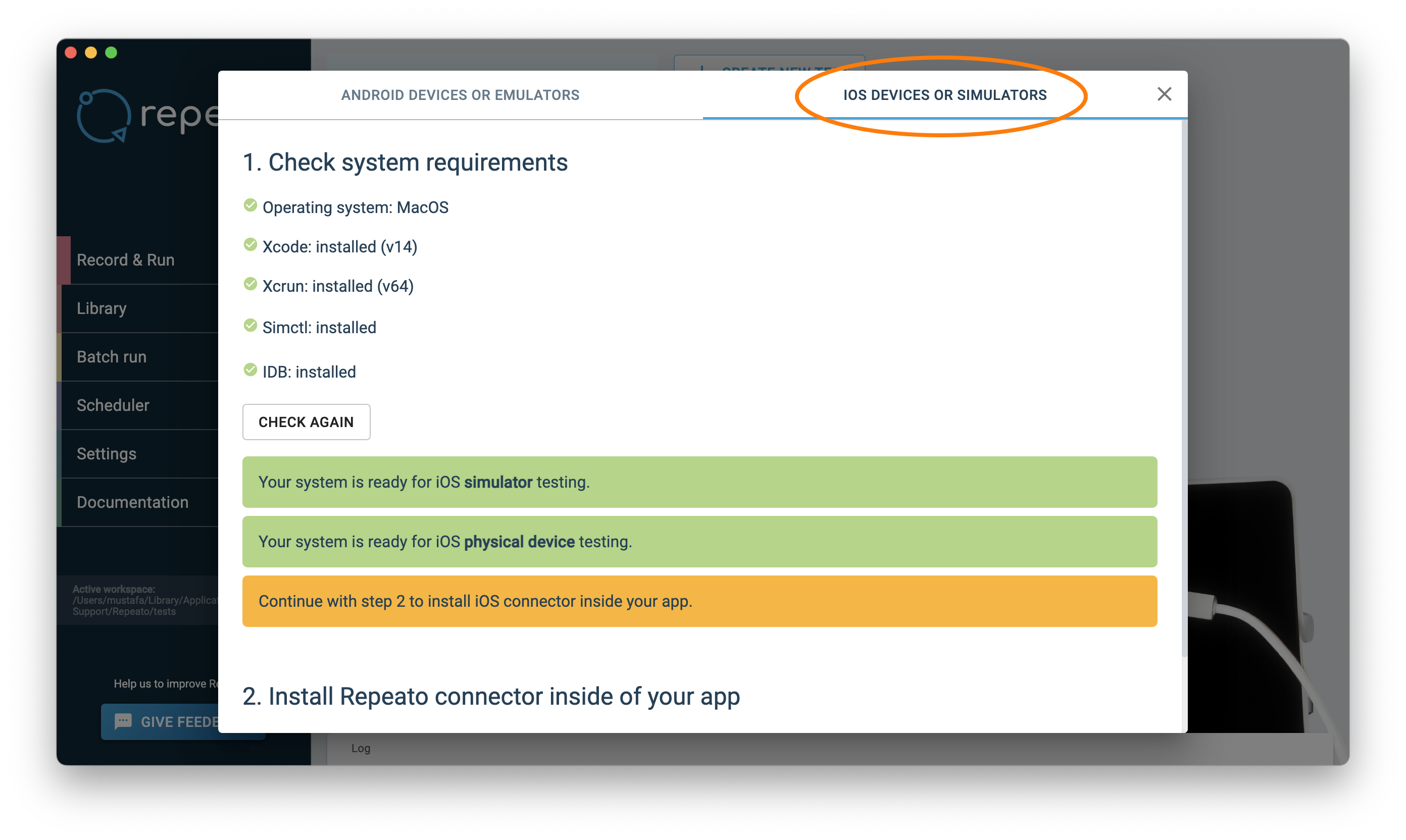Open Record & Run in sidebar
Screen dimensions: 1406x840
click(x=137, y=260)
